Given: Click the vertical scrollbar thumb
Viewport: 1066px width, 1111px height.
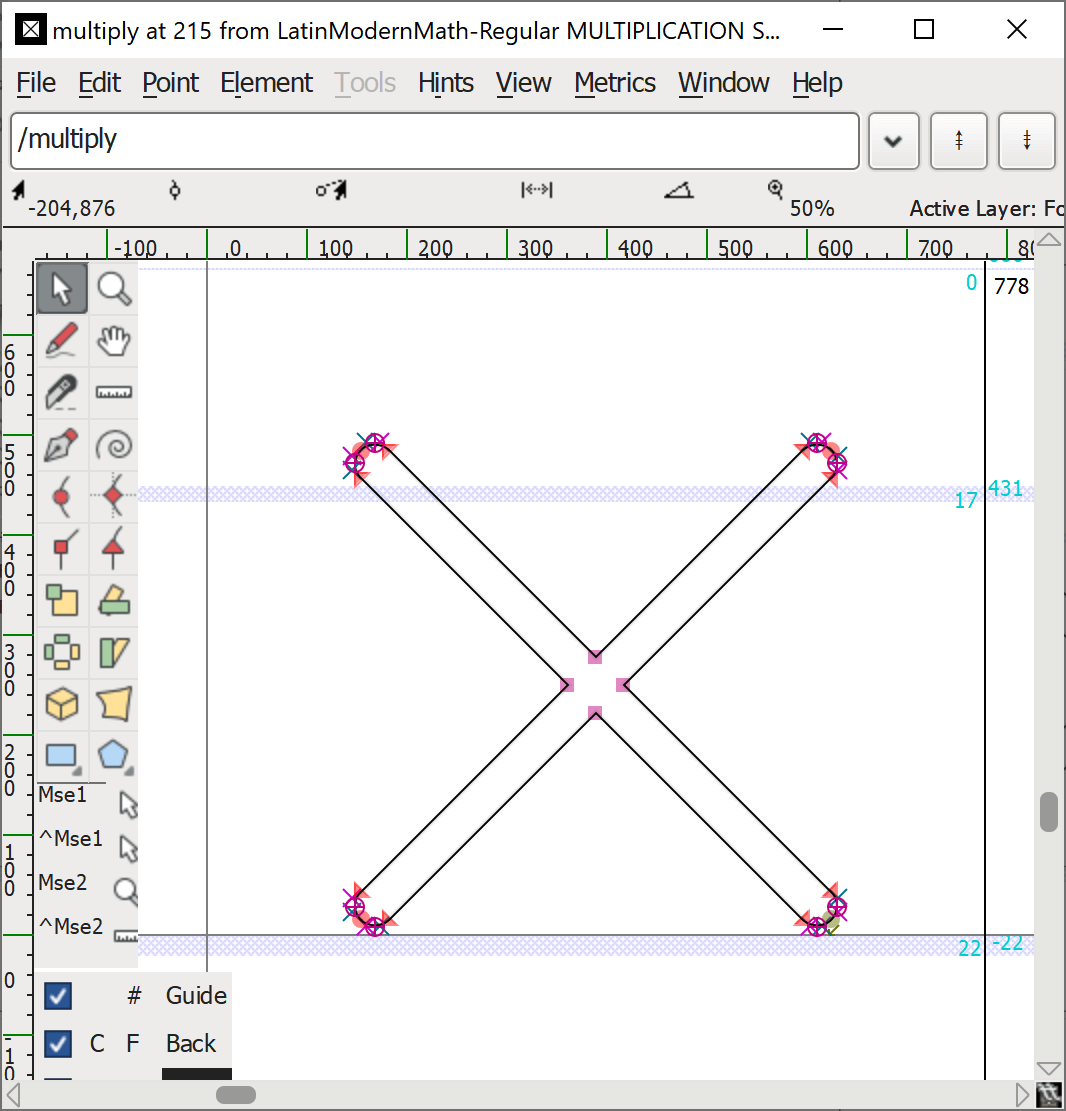Looking at the screenshot, I should click(x=1049, y=812).
